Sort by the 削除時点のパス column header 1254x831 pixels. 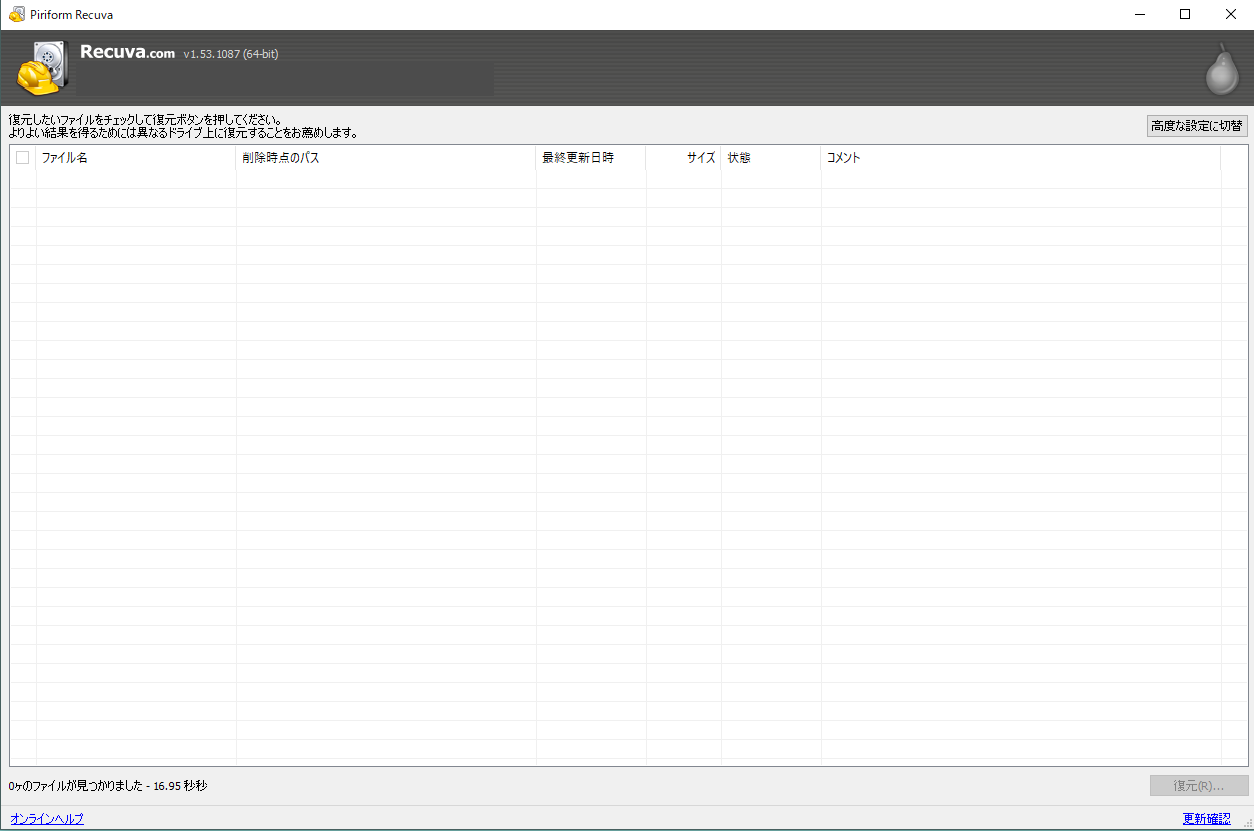click(x=385, y=158)
